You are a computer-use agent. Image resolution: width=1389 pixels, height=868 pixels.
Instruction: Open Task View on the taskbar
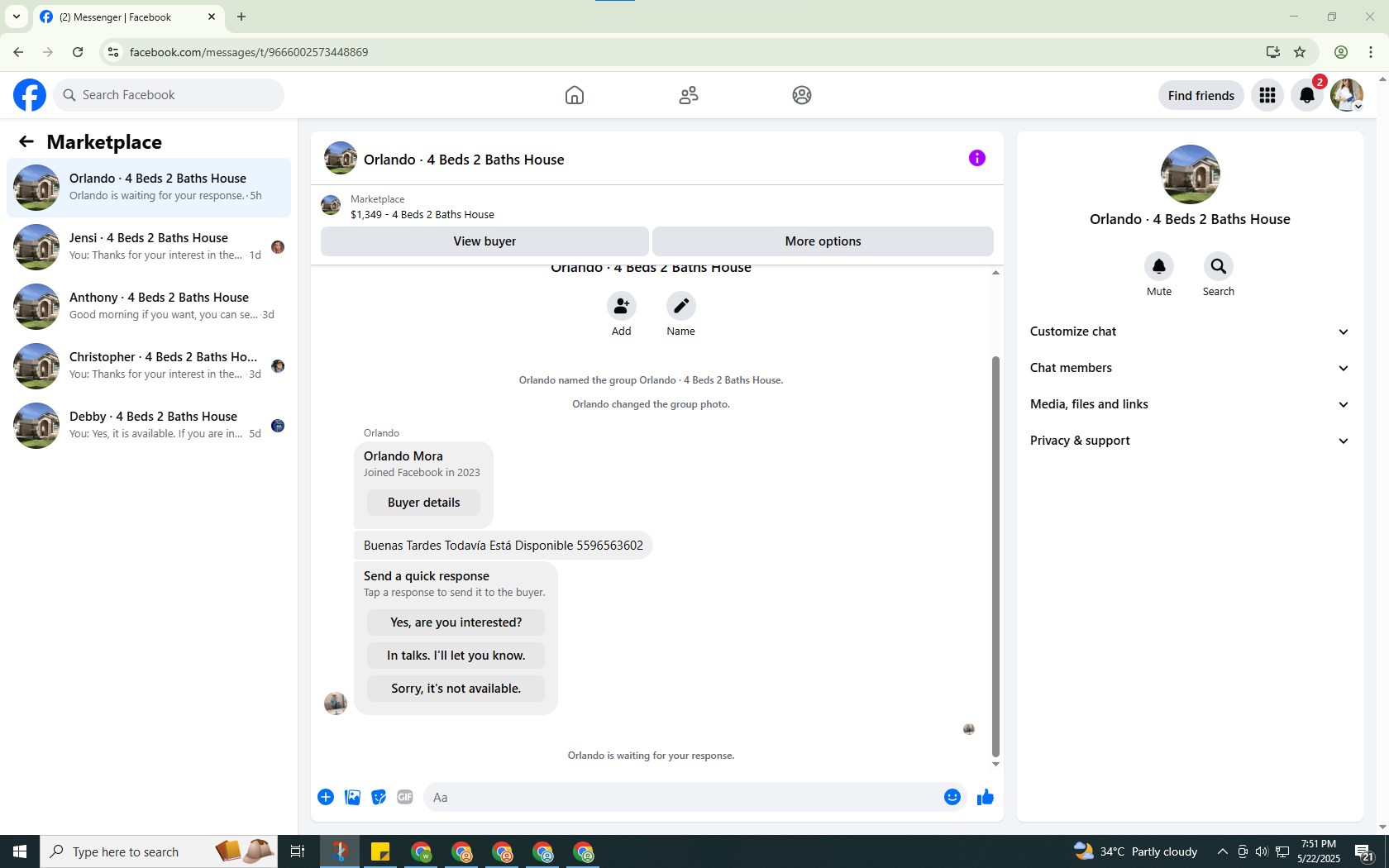[x=298, y=851]
